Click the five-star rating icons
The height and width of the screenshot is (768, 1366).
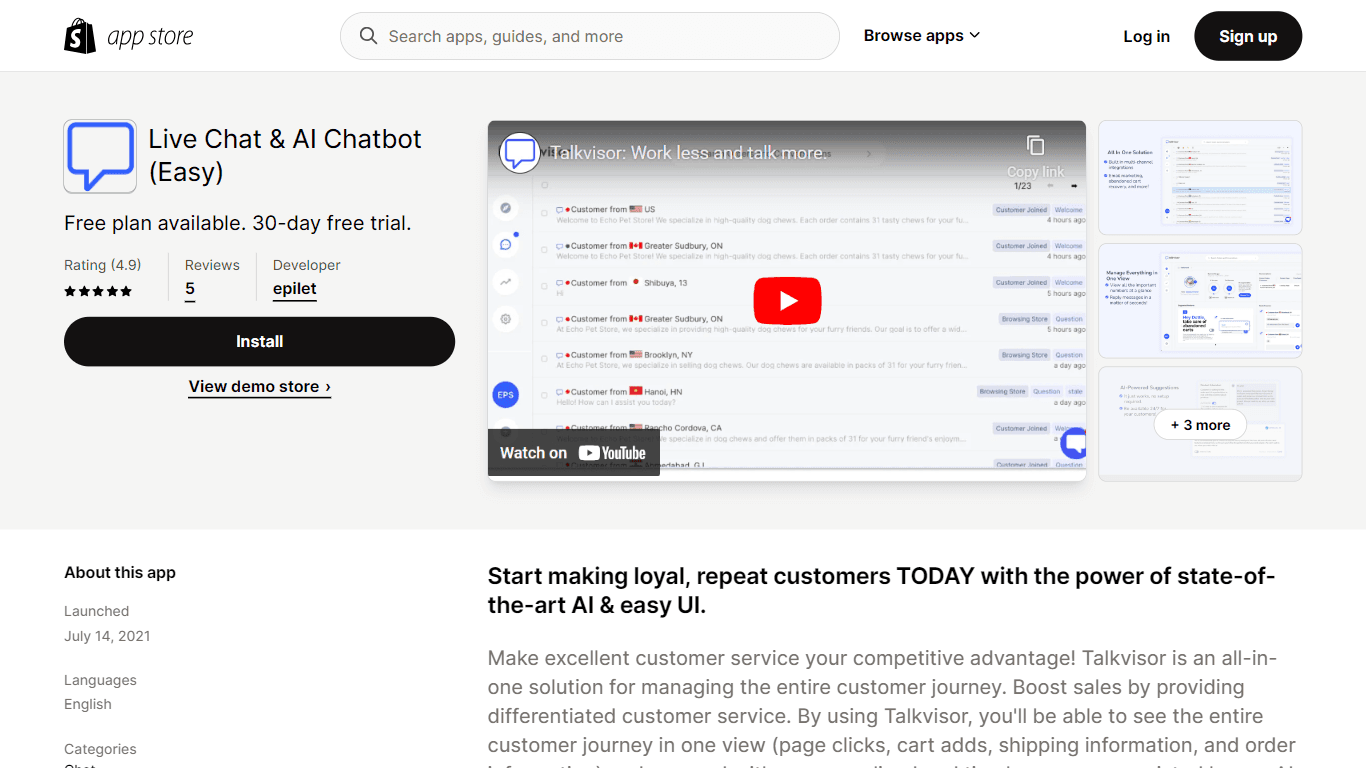98,291
